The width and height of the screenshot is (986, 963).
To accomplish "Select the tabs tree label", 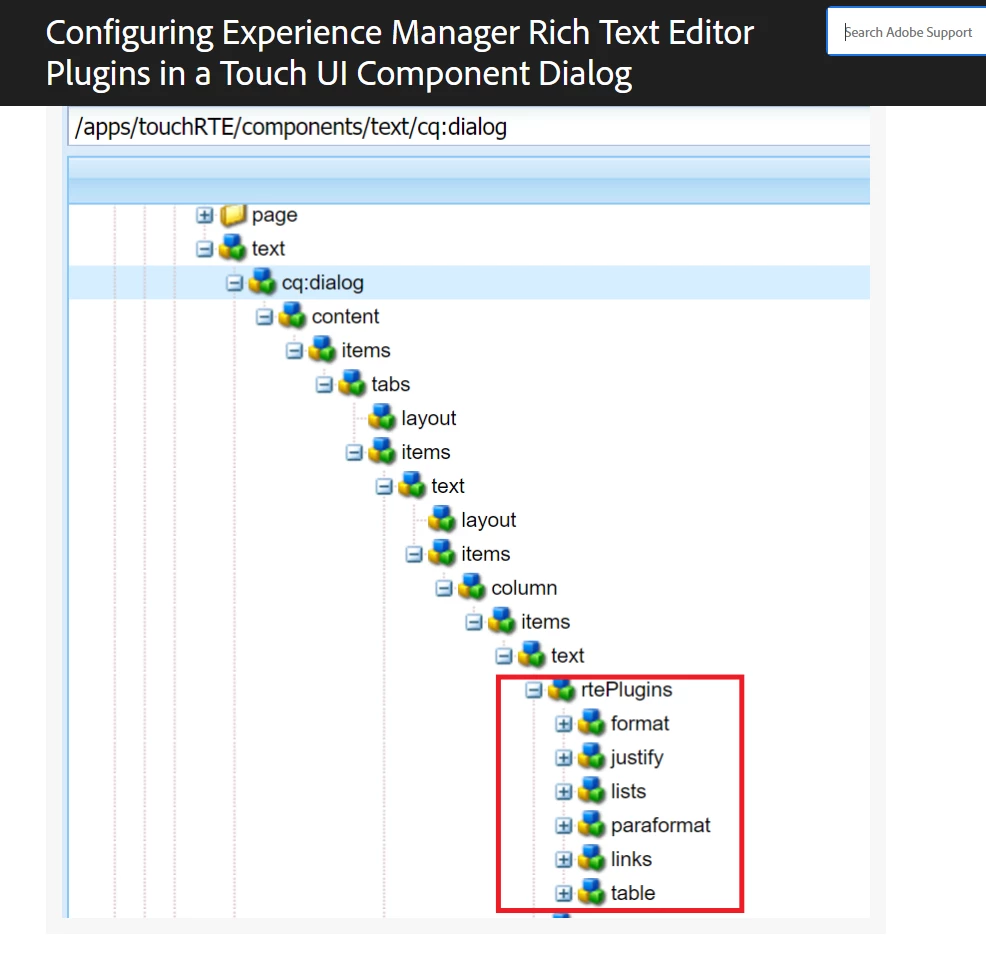I will click(x=391, y=384).
